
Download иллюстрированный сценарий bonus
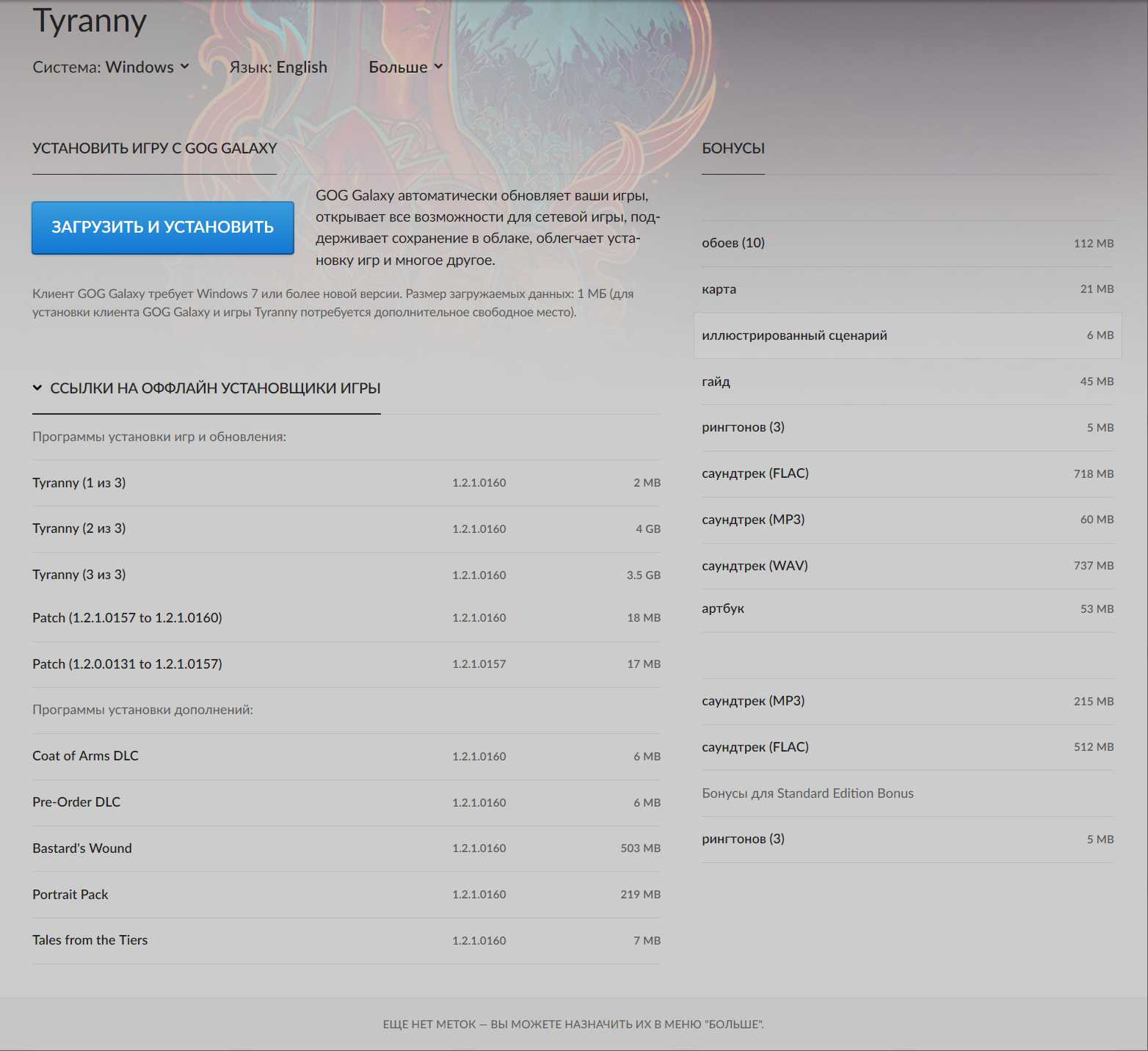point(908,335)
